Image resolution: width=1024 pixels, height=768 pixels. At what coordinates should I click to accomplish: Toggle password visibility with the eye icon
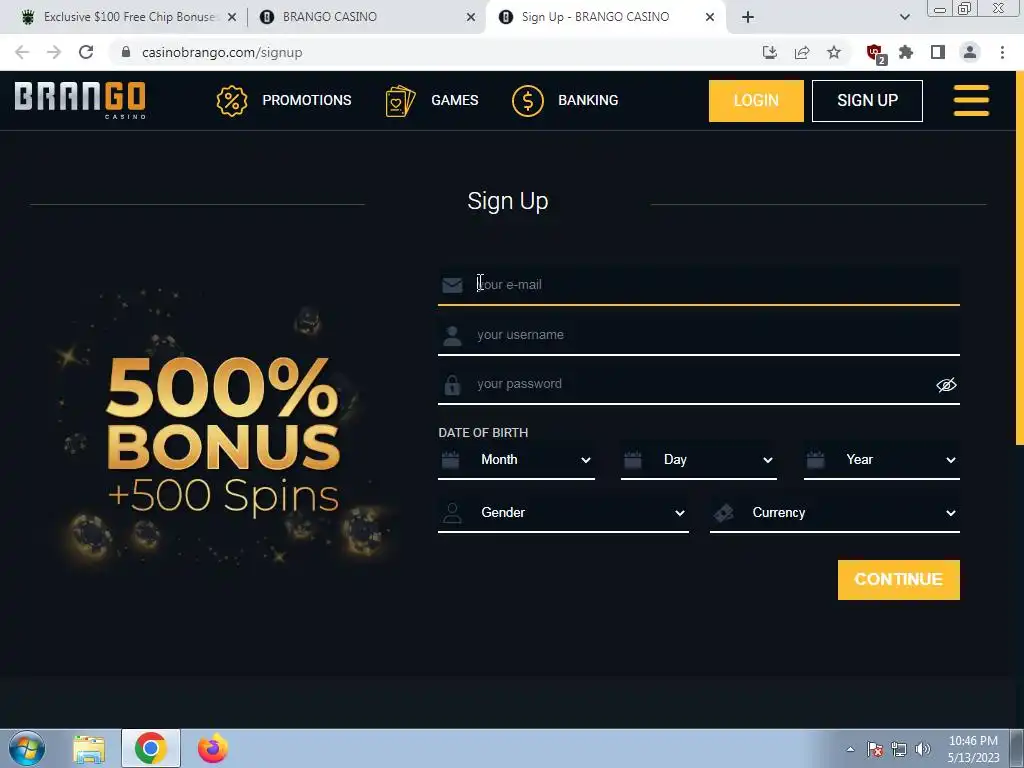(946, 385)
